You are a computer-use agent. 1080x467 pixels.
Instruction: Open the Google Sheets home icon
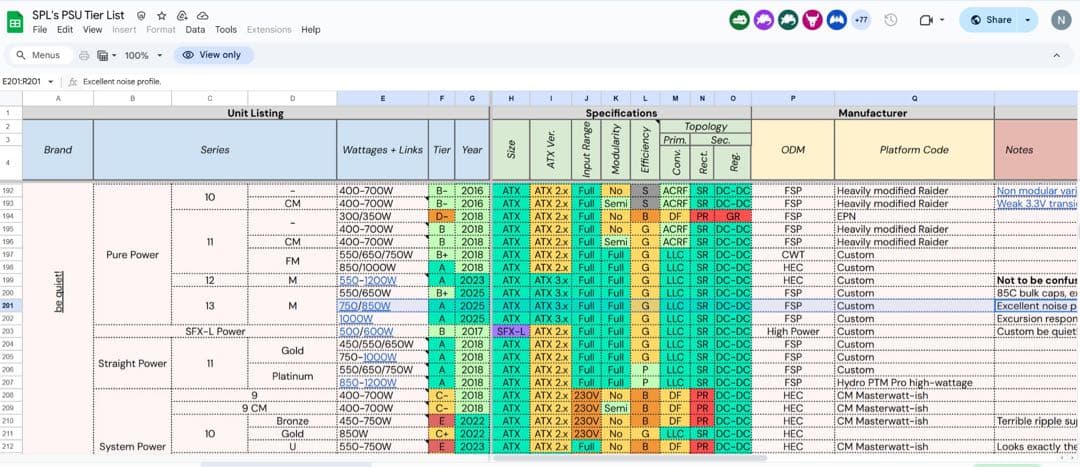[x=16, y=20]
